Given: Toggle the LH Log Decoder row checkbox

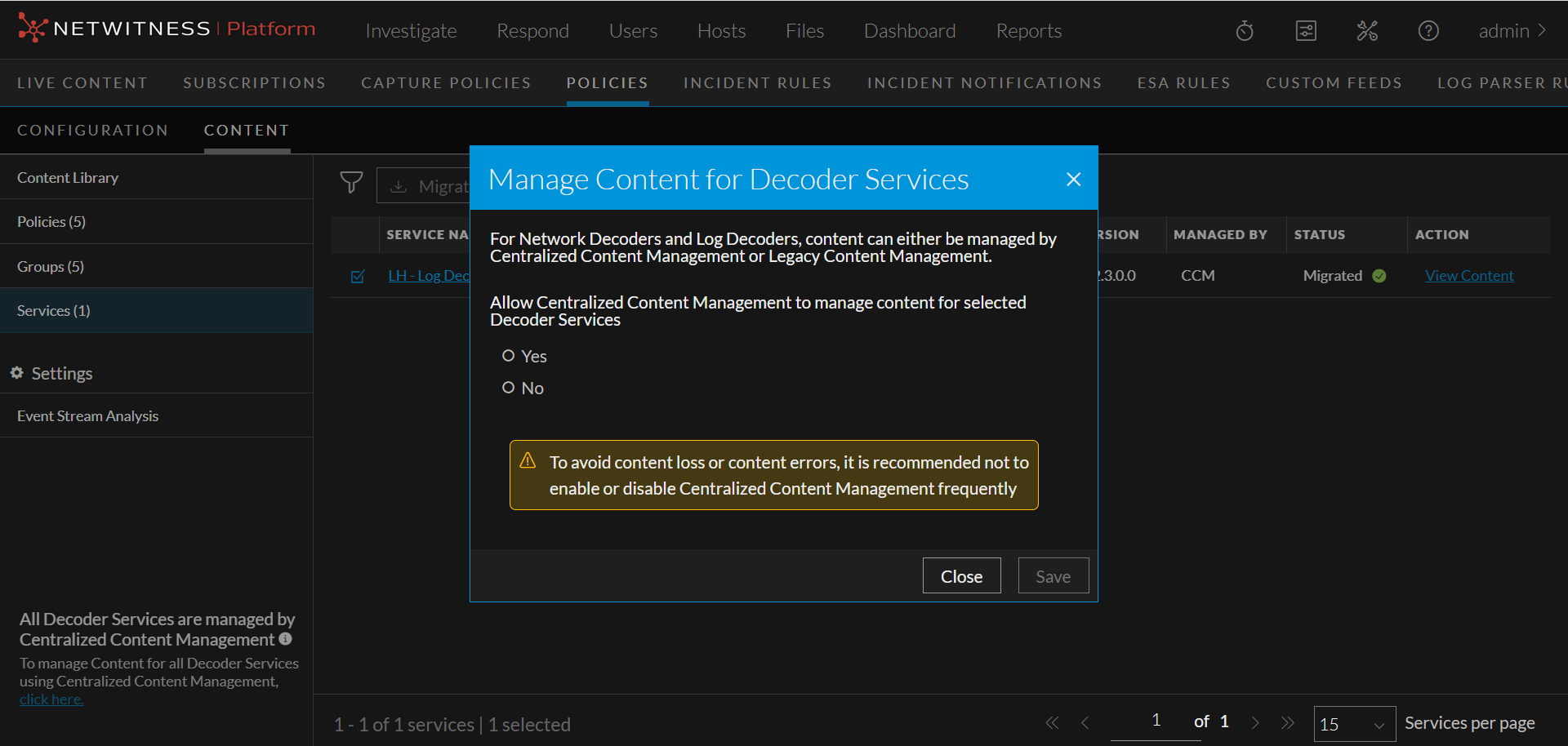Looking at the screenshot, I should 358,277.
